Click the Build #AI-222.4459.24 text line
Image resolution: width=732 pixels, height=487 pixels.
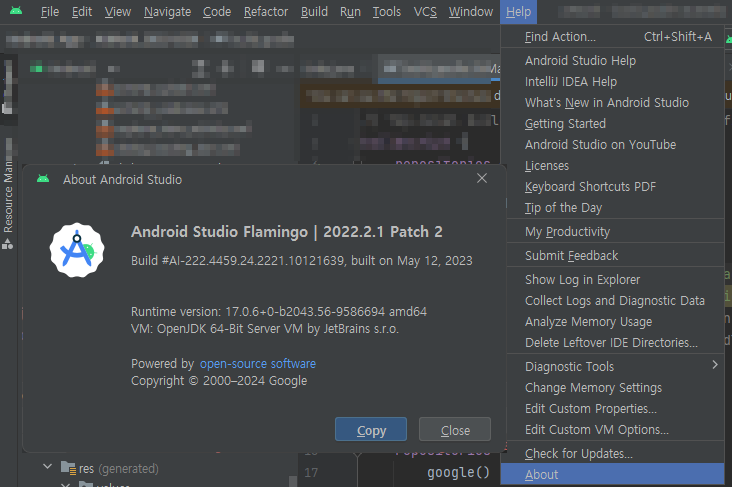(302, 261)
